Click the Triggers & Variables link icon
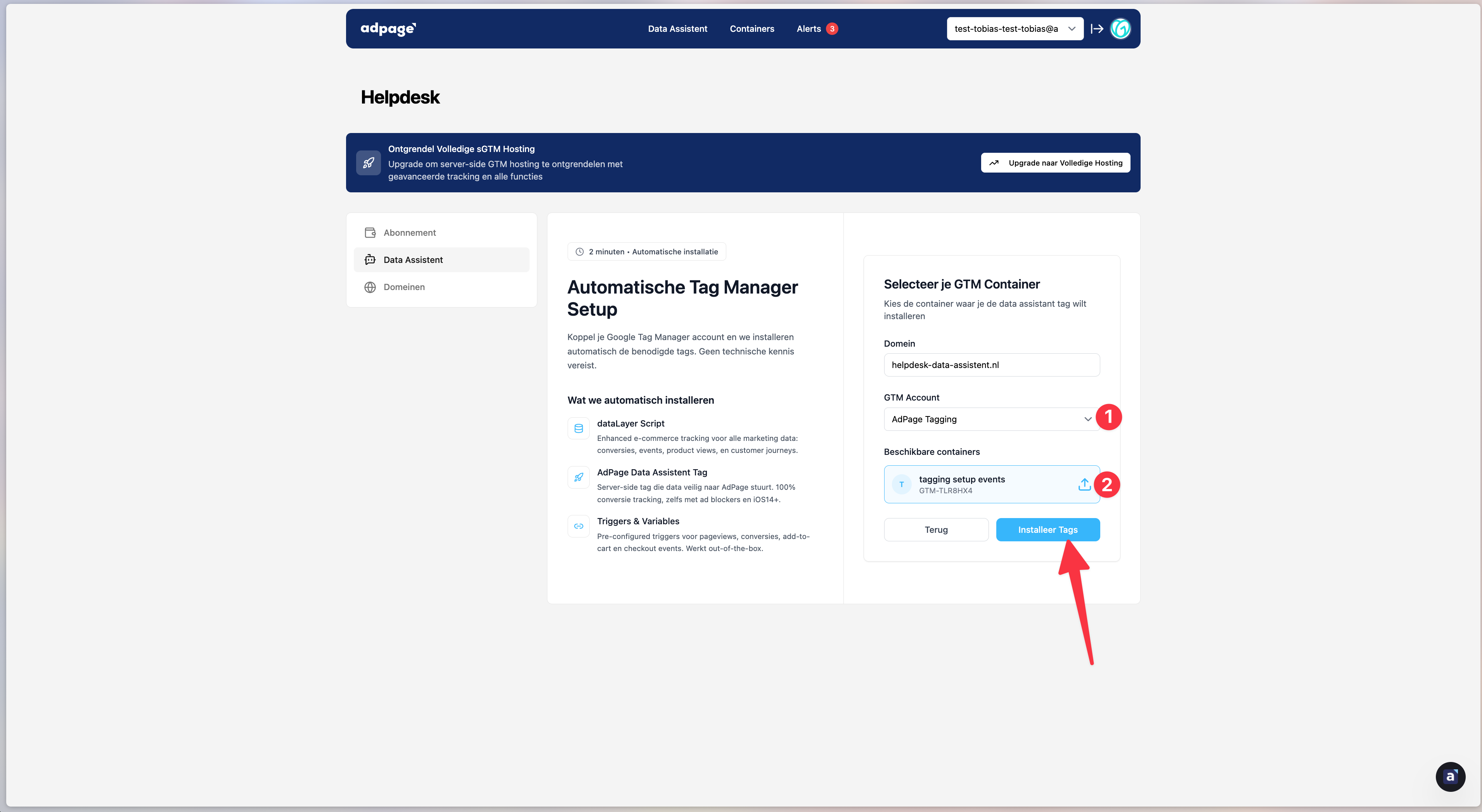 (578, 526)
